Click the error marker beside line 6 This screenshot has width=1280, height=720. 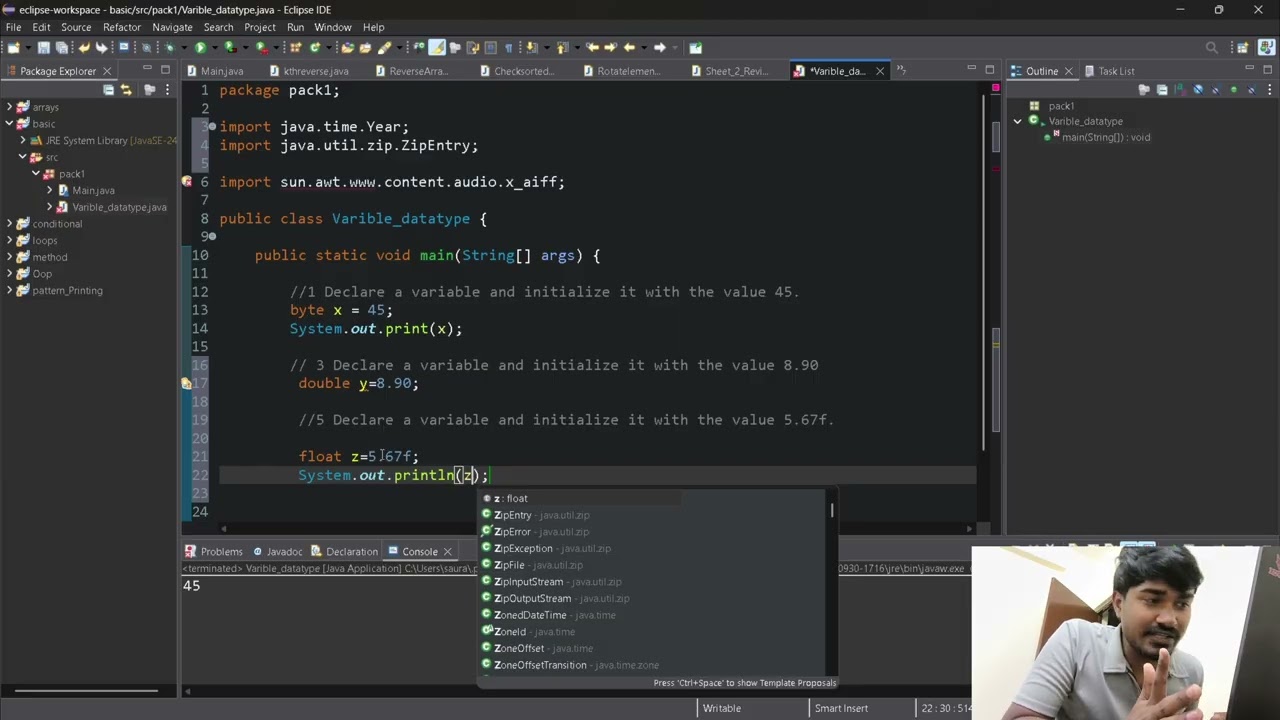186,182
